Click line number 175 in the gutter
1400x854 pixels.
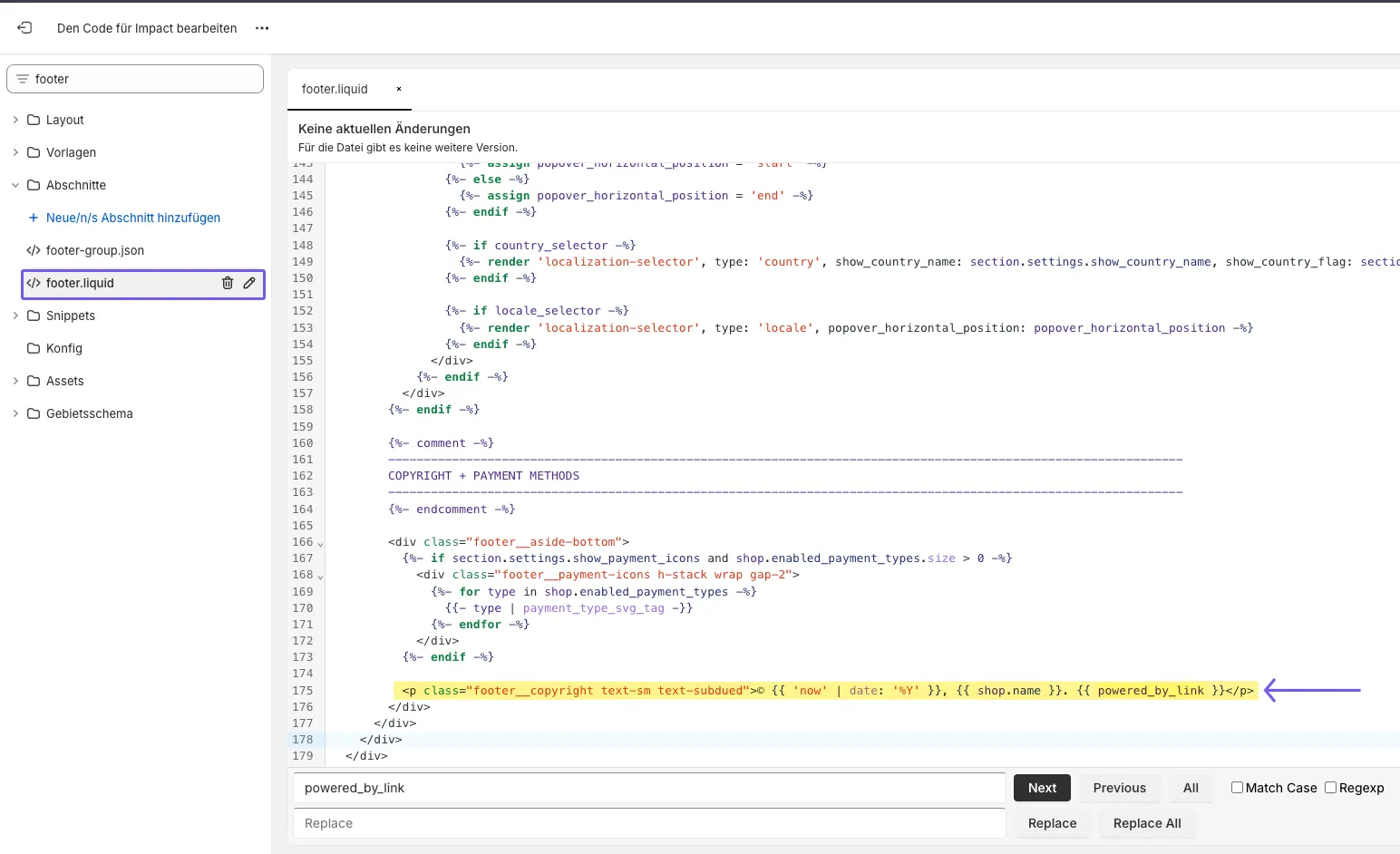coord(302,691)
